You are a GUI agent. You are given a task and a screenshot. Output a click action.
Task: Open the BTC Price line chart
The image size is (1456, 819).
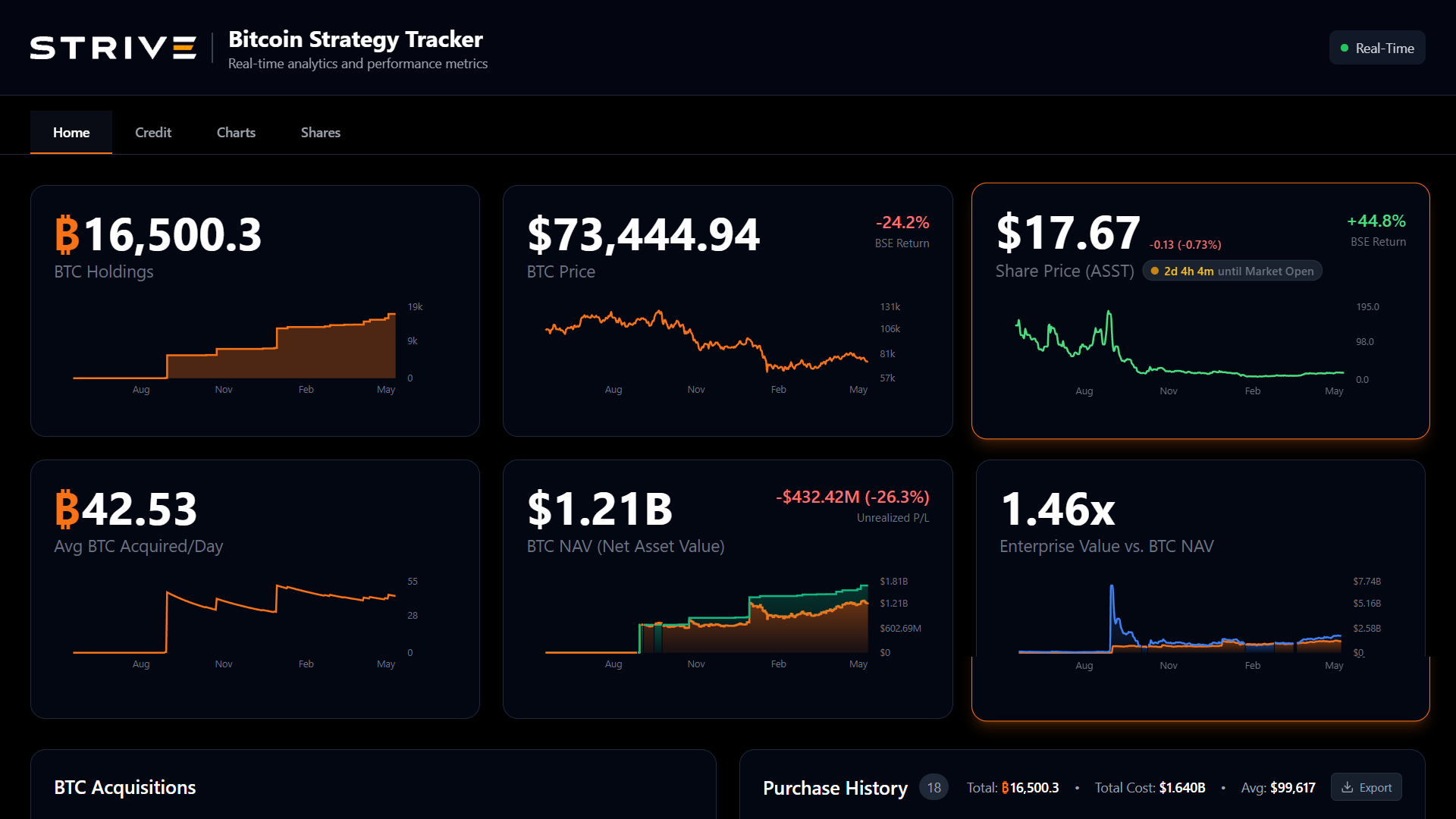coord(707,343)
